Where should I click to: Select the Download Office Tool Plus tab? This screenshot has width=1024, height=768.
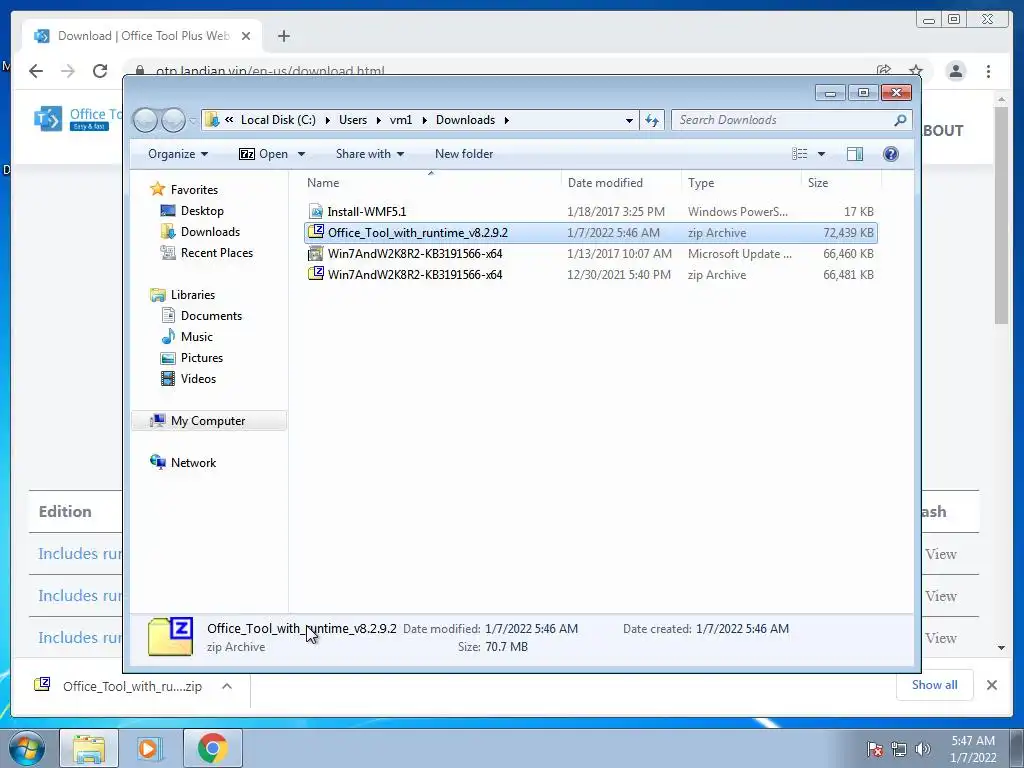(143, 36)
